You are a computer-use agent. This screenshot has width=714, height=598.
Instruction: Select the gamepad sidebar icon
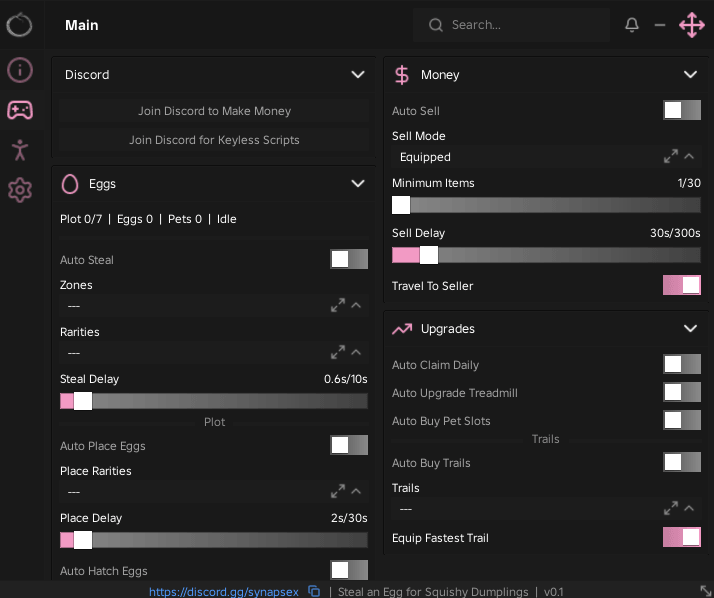click(x=20, y=110)
